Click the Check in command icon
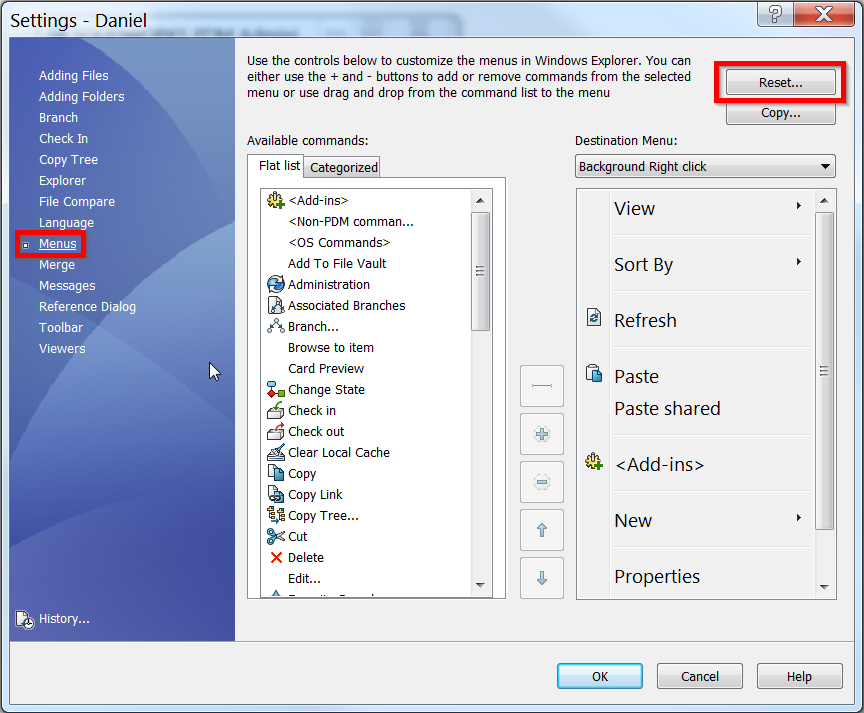Image resolution: width=864 pixels, height=713 pixels. pos(276,410)
